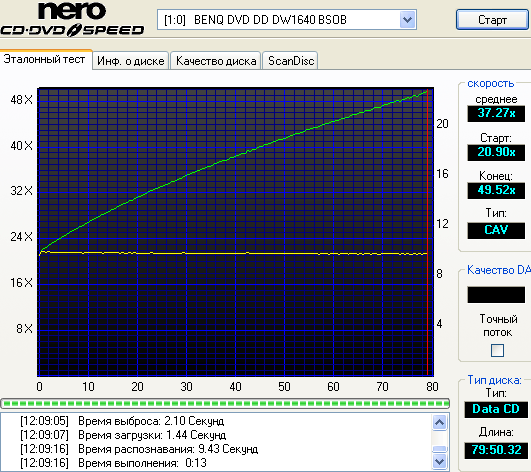
Task: Open the ScanDisc tab
Action: (291, 61)
